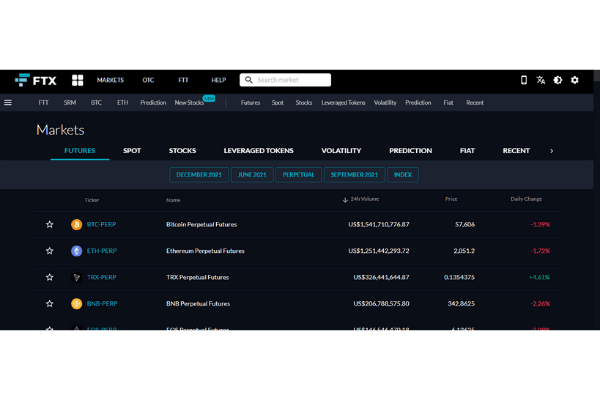Open the HELP menu in the header
The height and width of the screenshot is (400, 600).
(218, 80)
